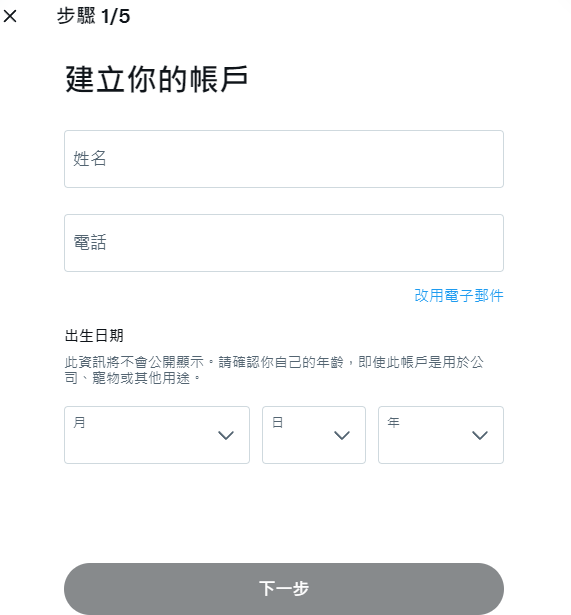Click the 電話 placeholder text

(x=90, y=243)
